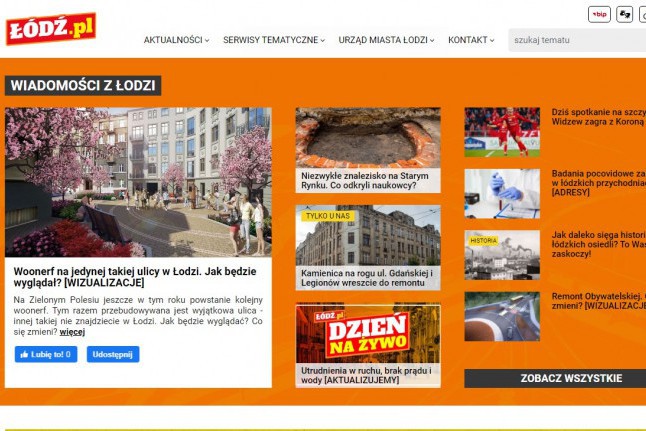Click the HISTORIA badge on thumbnail
Image resolution: width=646 pixels, height=431 pixels.
(x=484, y=240)
